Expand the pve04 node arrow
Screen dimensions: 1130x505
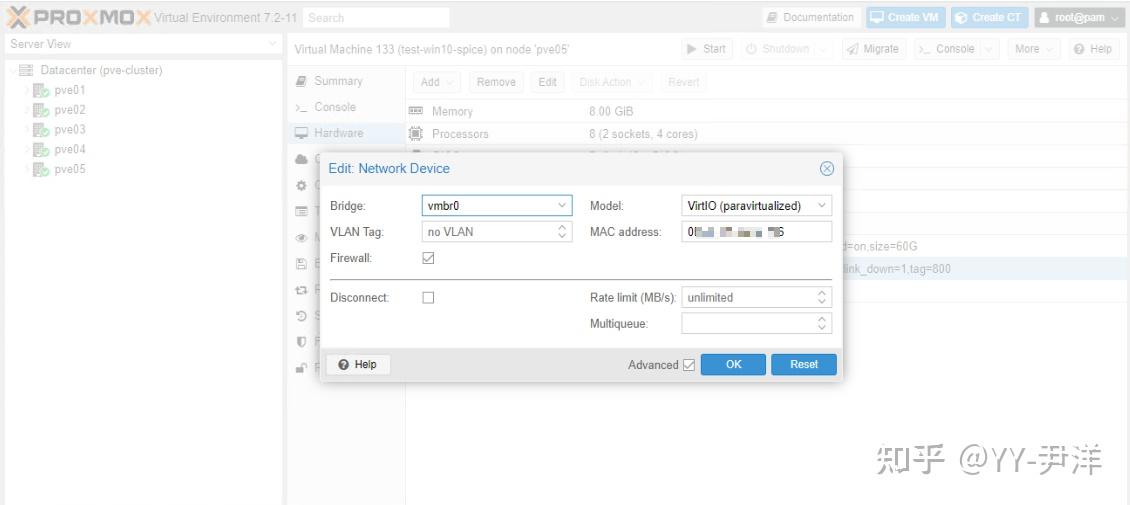pyautogui.click(x=27, y=150)
